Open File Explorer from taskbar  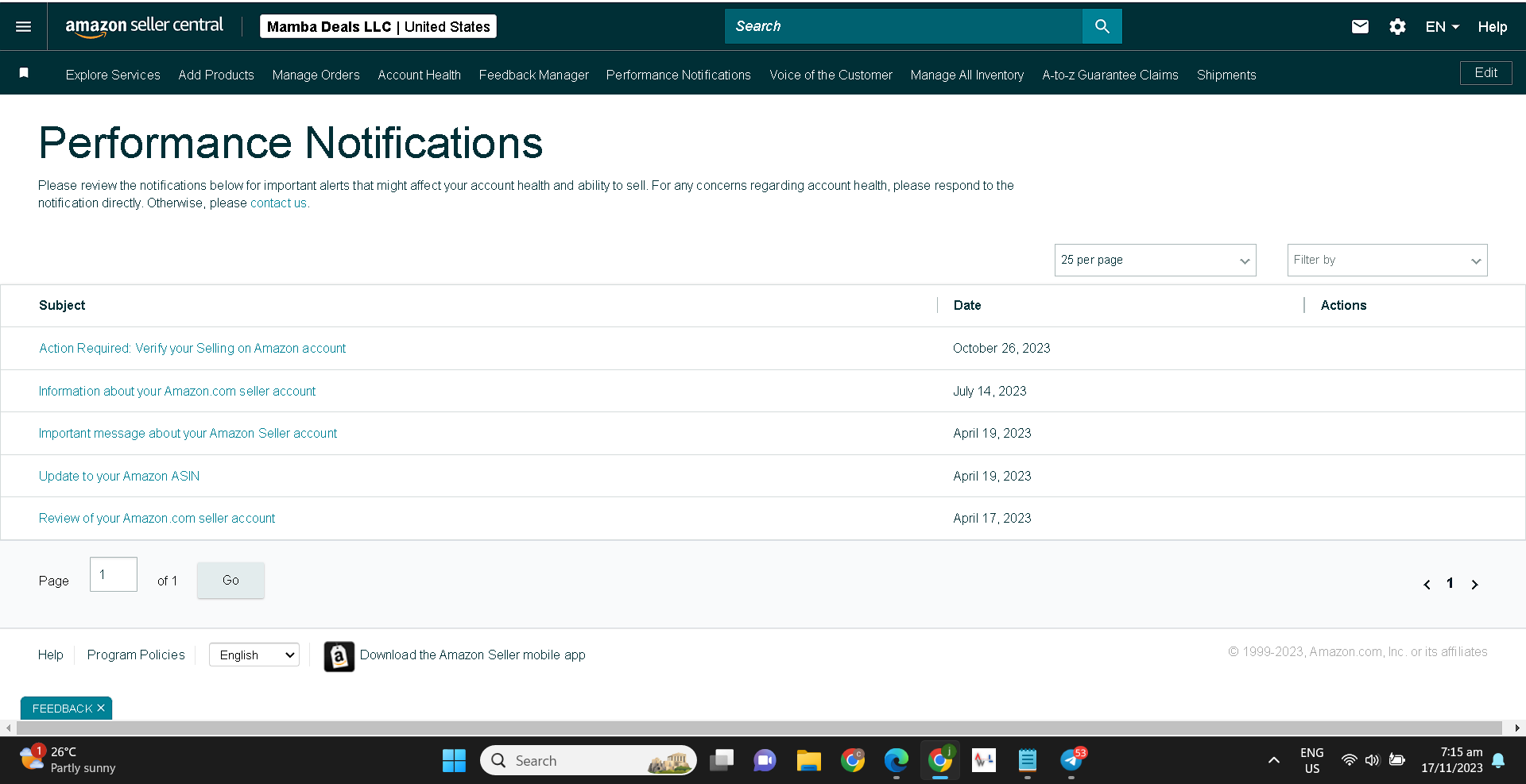[808, 761]
